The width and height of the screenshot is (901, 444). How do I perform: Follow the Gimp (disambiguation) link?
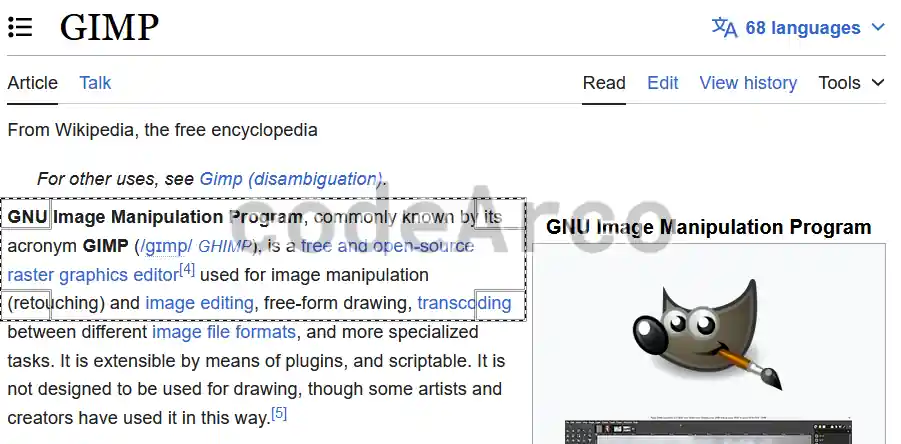291,179
